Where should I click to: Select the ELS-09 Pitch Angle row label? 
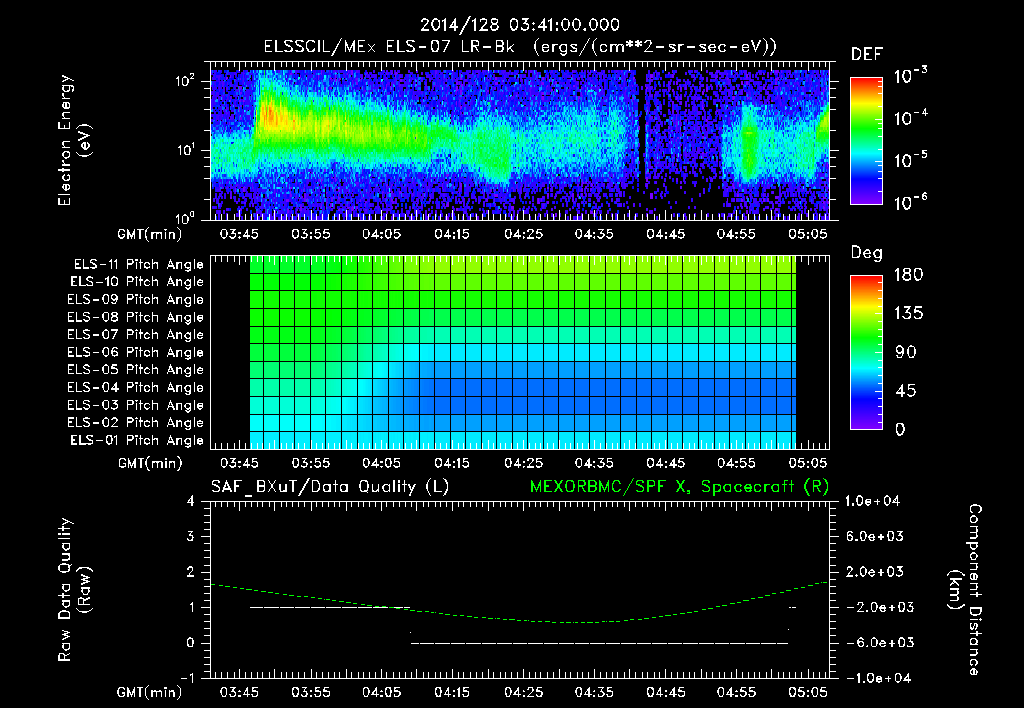pyautogui.click(x=135, y=299)
